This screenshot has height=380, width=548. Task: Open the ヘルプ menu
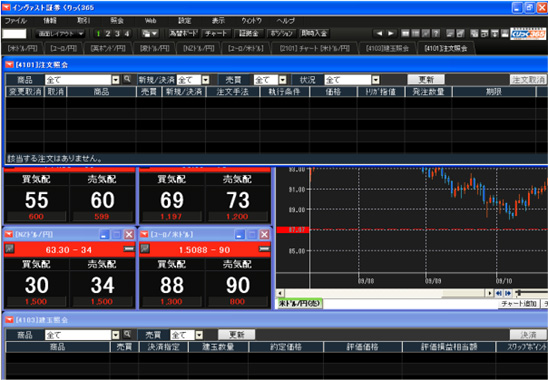tap(286, 21)
